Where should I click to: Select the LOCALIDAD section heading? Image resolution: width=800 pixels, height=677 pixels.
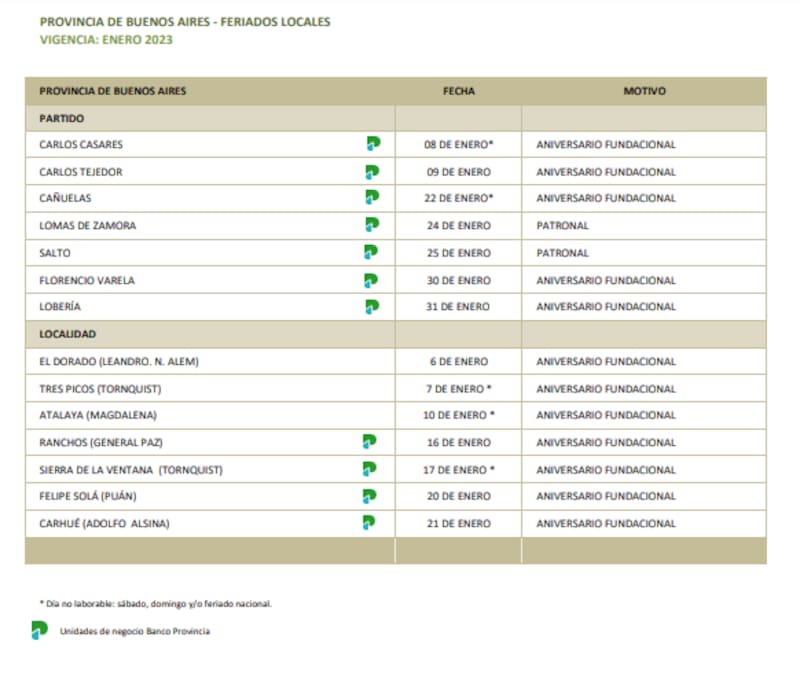click(x=67, y=334)
